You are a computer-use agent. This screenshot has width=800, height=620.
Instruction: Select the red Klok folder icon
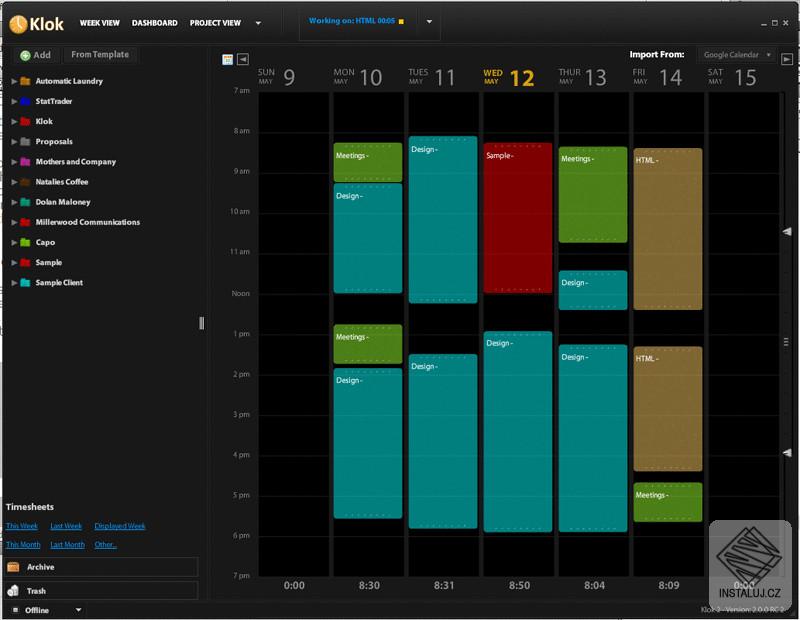tap(25, 121)
